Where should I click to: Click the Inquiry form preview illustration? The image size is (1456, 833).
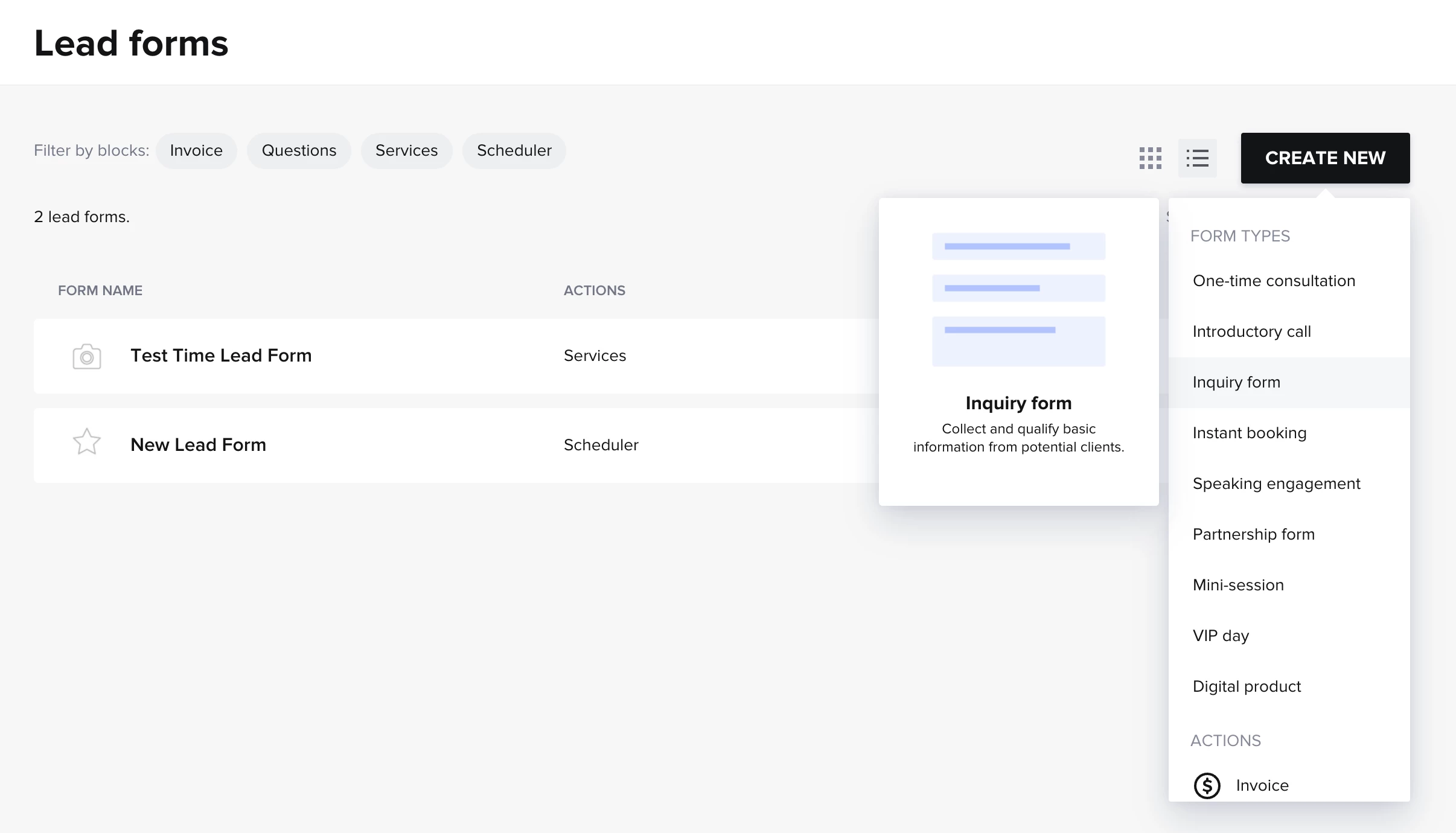pos(1018,299)
